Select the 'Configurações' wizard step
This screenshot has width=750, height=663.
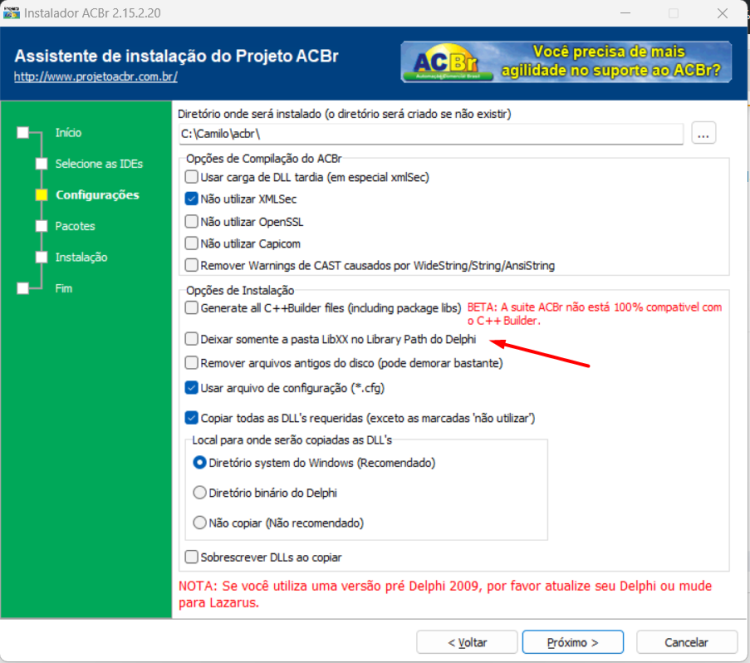coord(98,195)
